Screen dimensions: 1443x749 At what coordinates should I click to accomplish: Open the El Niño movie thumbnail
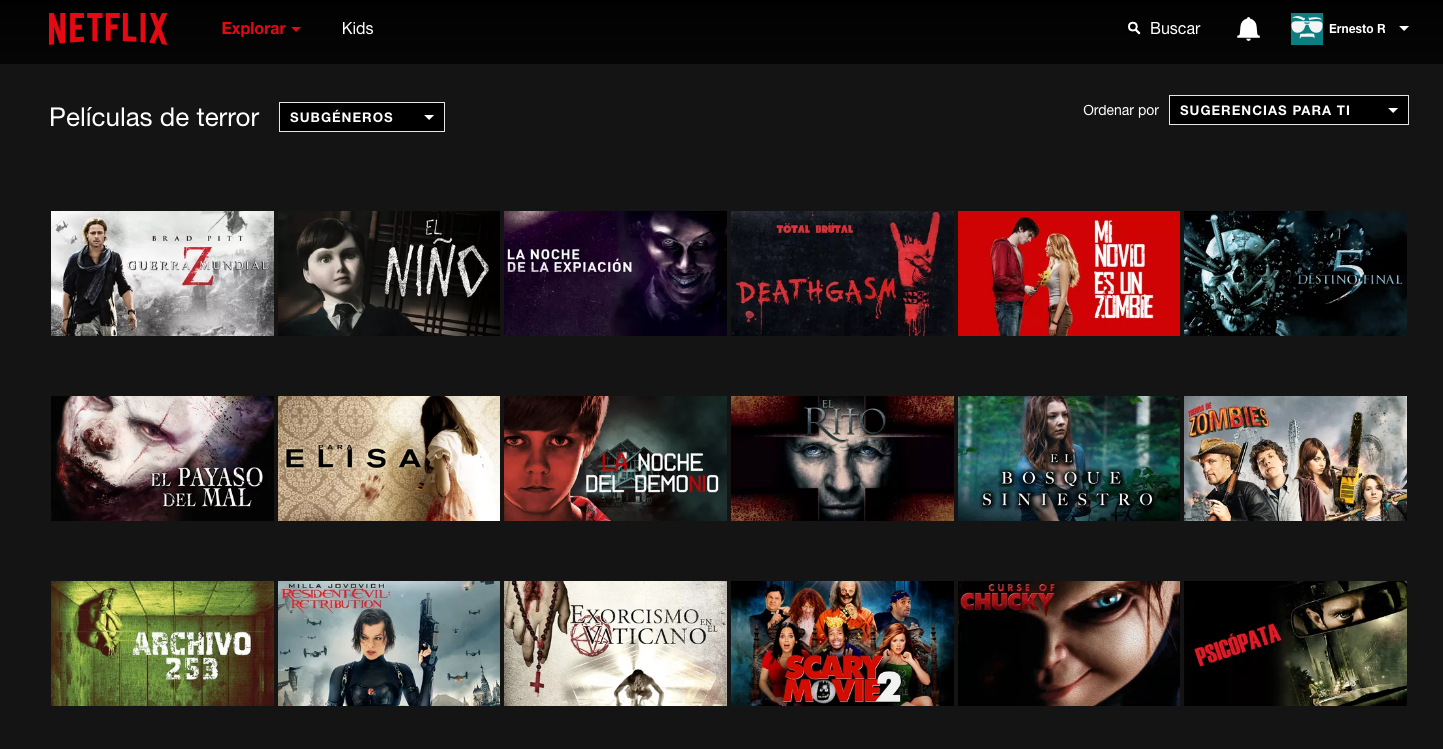[389, 273]
